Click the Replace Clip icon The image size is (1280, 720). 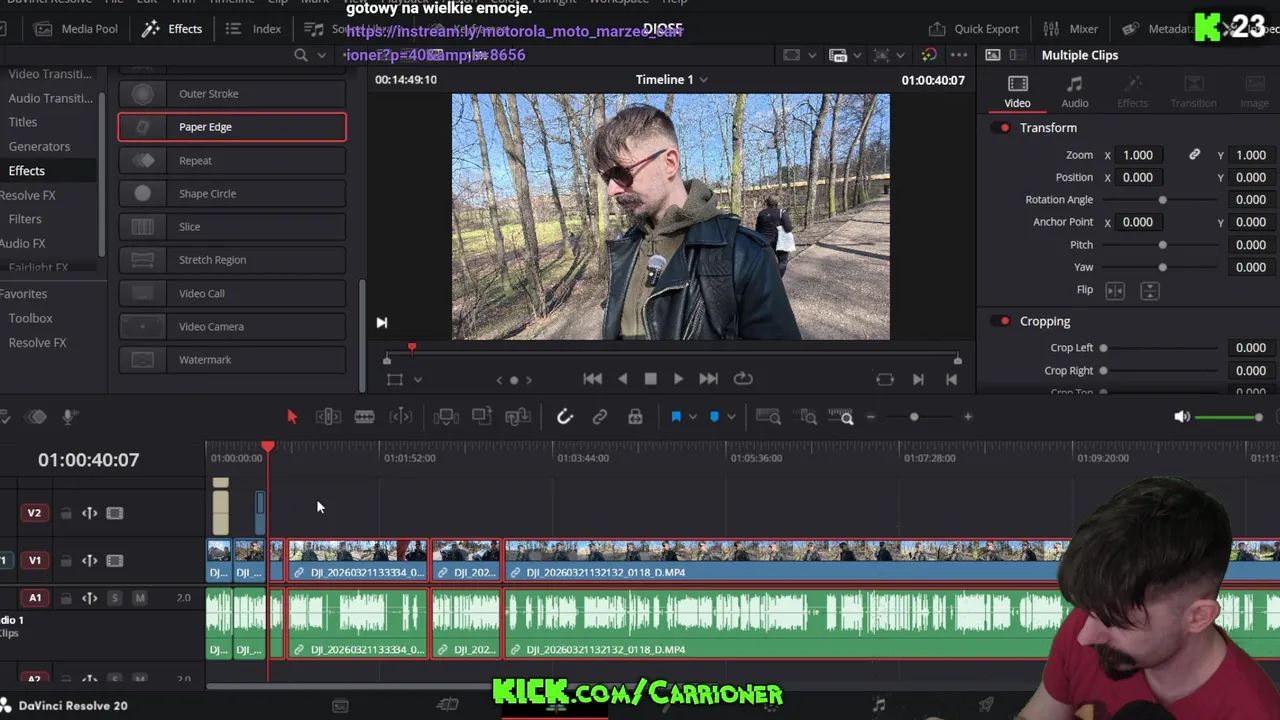[x=518, y=417]
